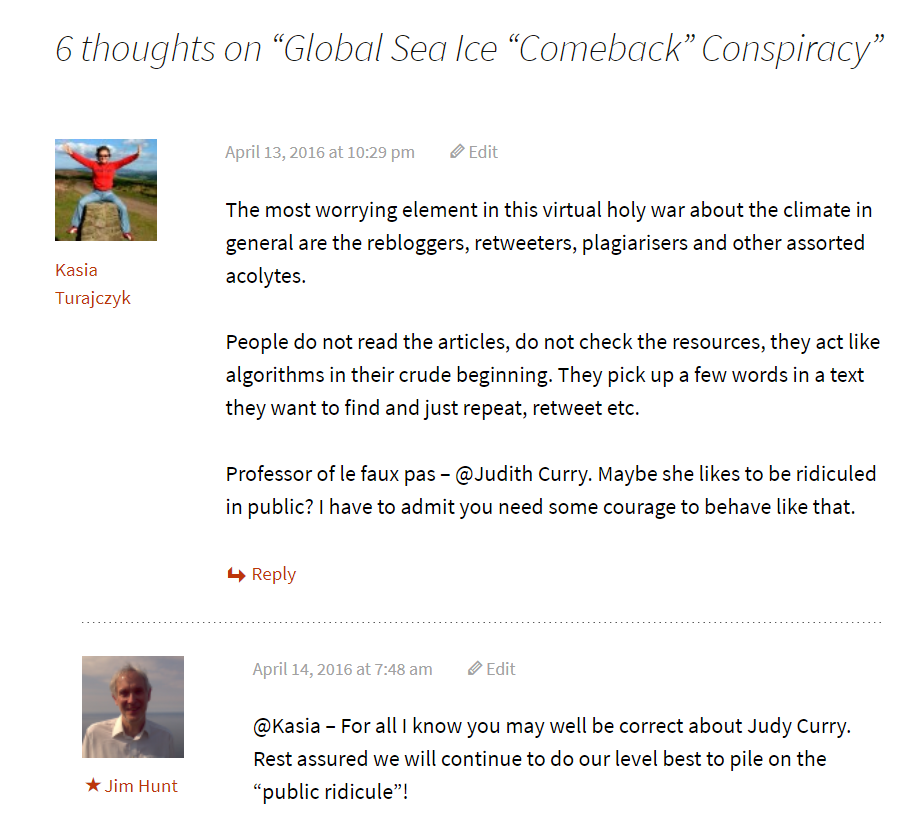Open the April 13, 2016 comment permalink
This screenshot has width=923, height=821.
(x=319, y=152)
